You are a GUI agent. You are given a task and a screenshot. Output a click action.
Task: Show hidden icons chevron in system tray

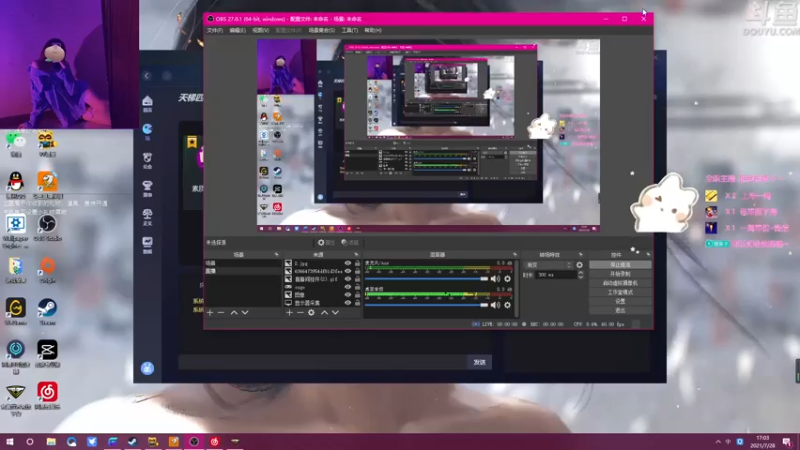tap(718, 441)
